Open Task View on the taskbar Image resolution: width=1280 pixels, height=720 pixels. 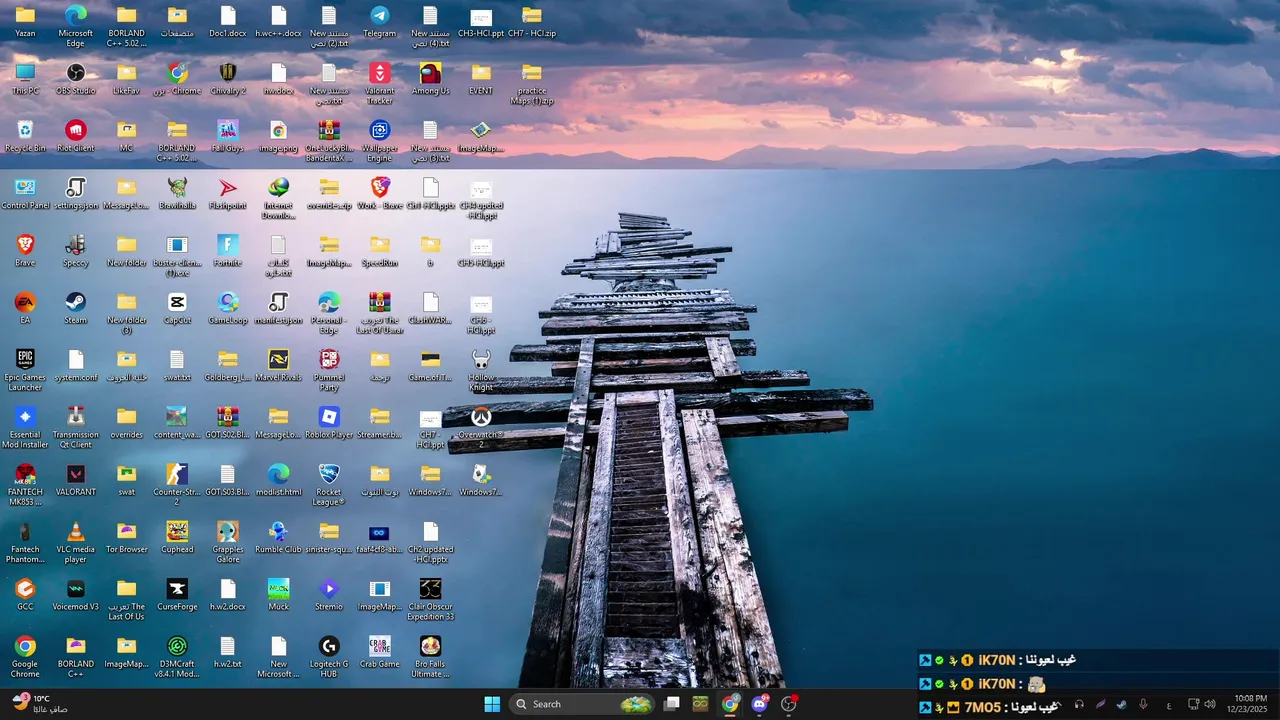(x=672, y=704)
